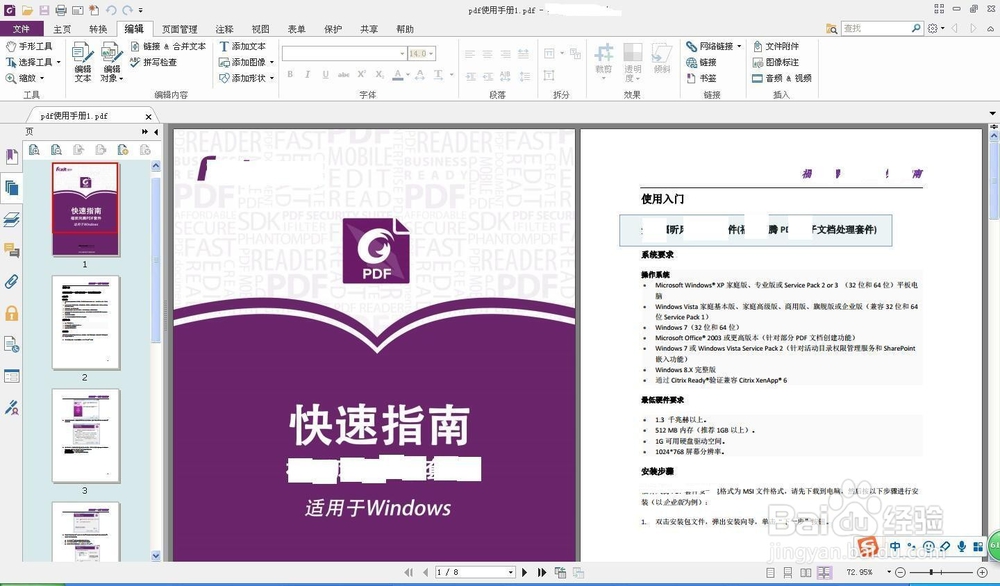The image size is (1000, 586).
Task: Go to next page button in status bar
Action: tap(524, 573)
